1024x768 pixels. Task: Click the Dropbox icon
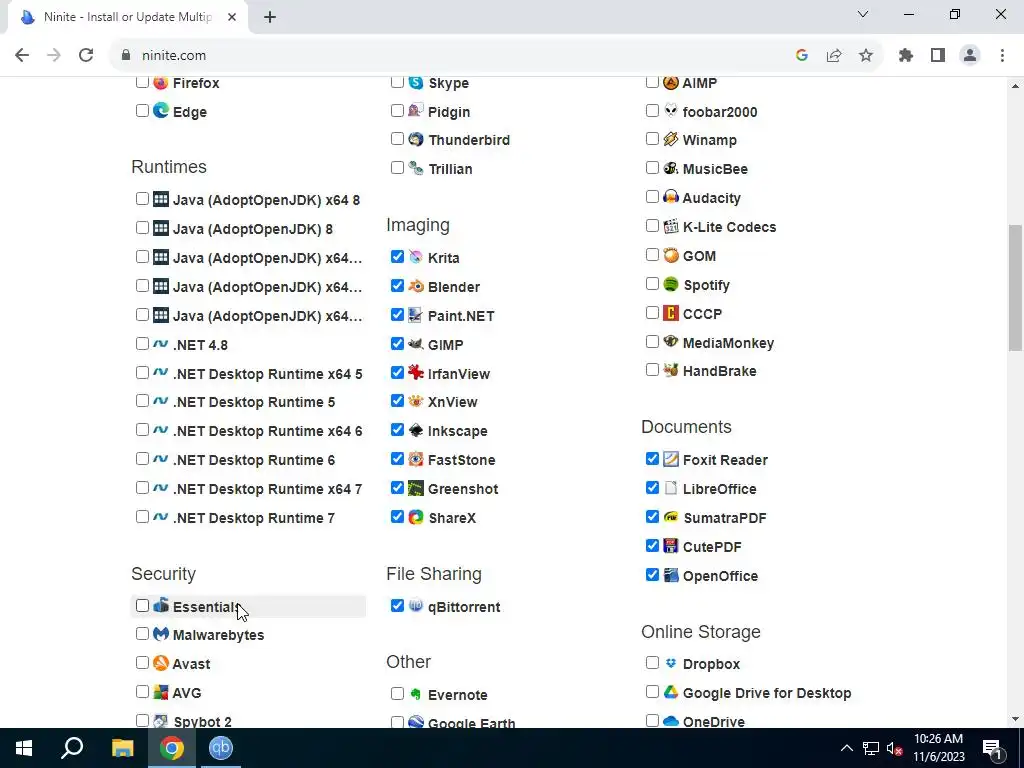(671, 663)
